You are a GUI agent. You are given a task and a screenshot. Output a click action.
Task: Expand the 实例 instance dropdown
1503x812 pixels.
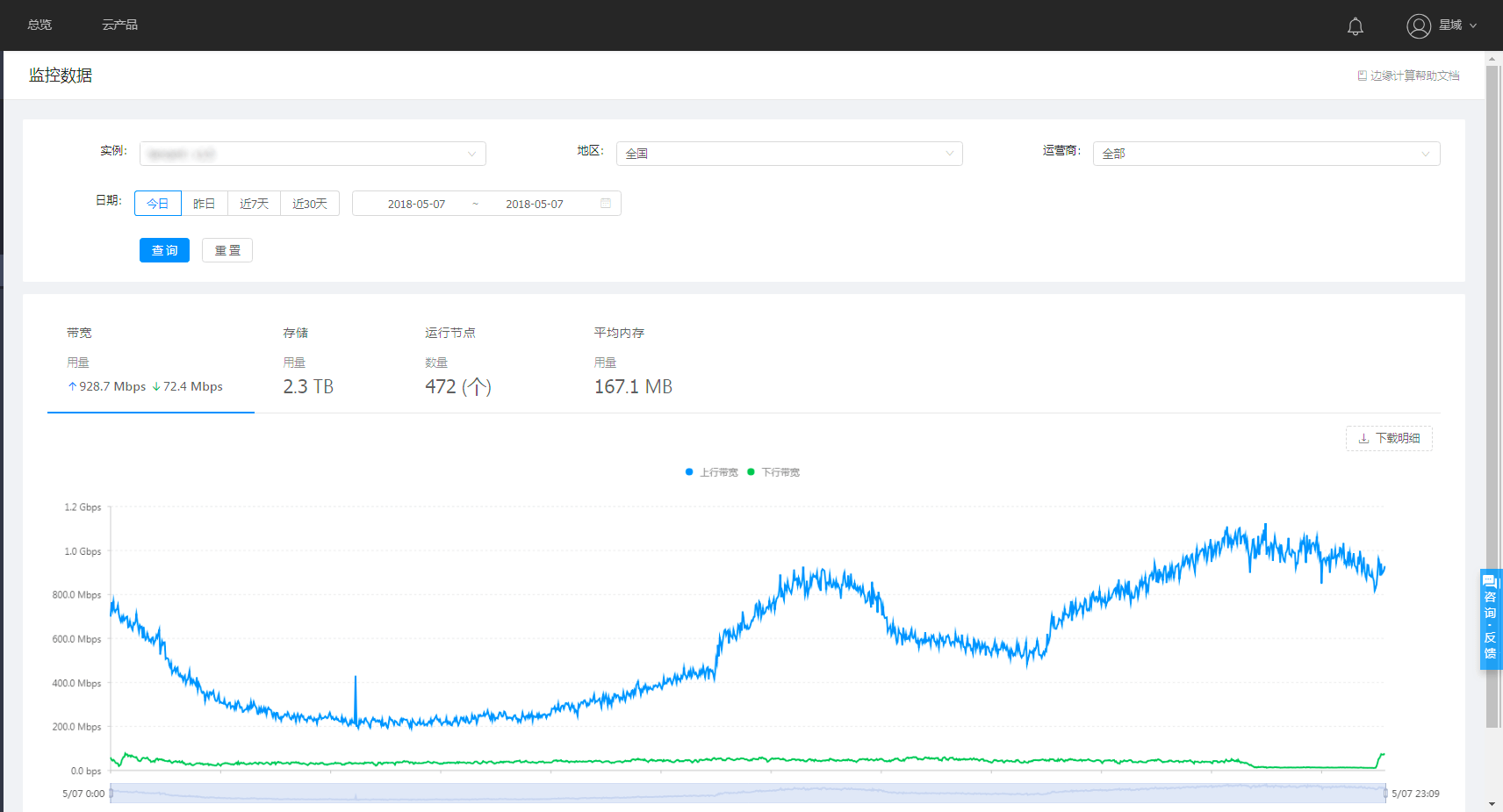(313, 154)
